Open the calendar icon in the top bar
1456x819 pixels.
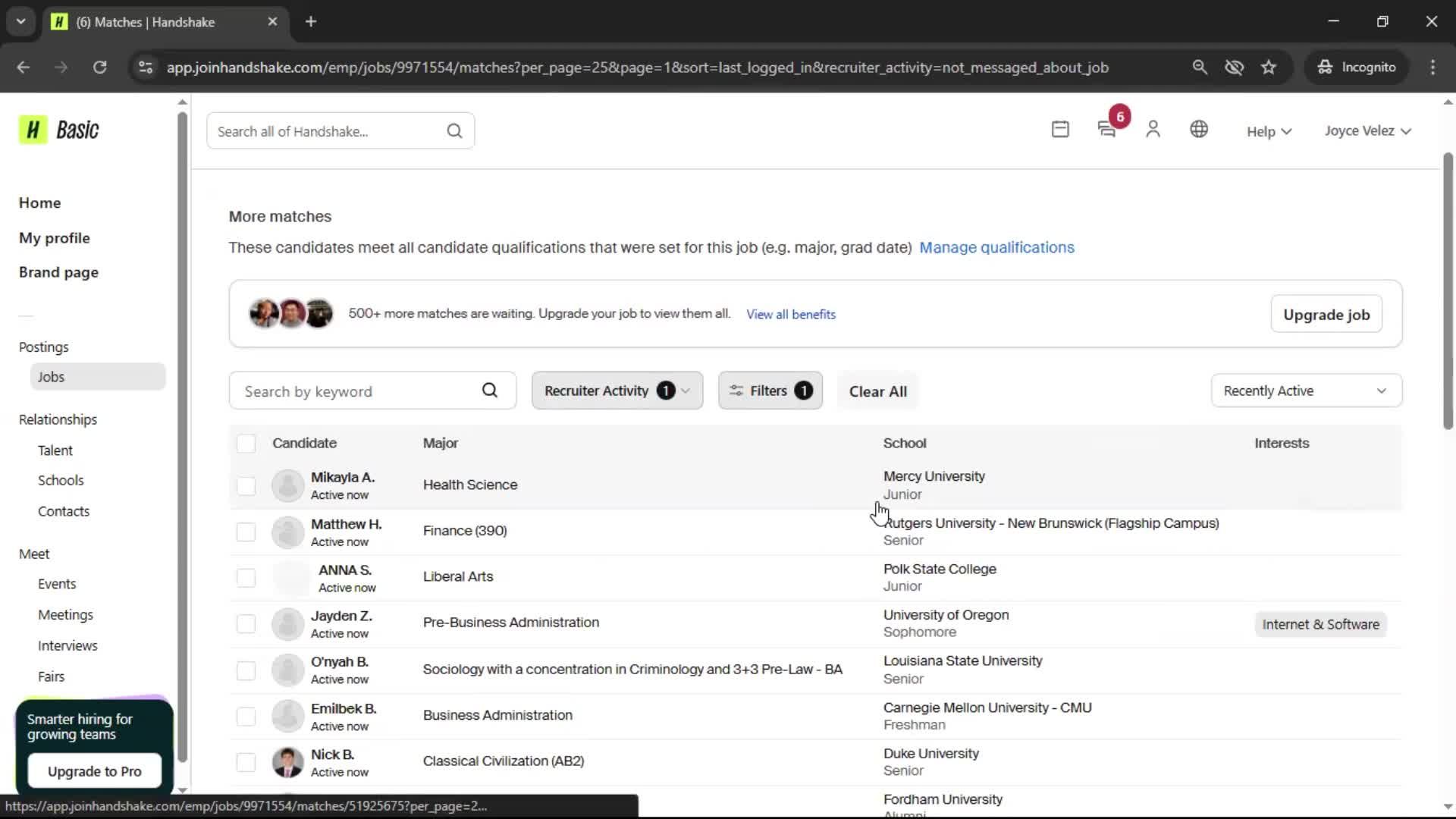(x=1059, y=129)
